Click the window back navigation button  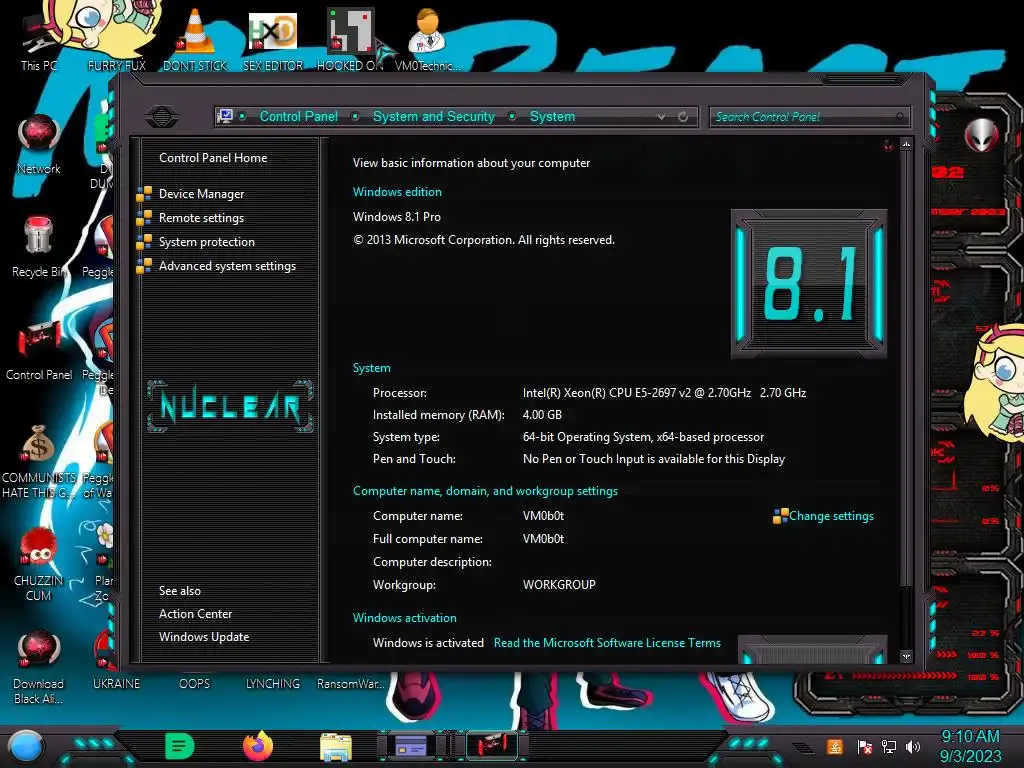click(162, 117)
